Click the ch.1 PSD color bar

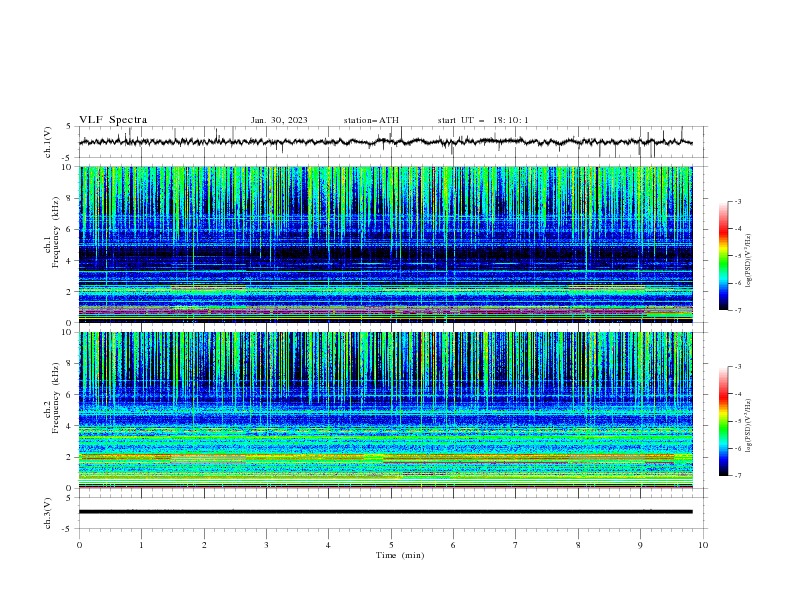tap(724, 256)
